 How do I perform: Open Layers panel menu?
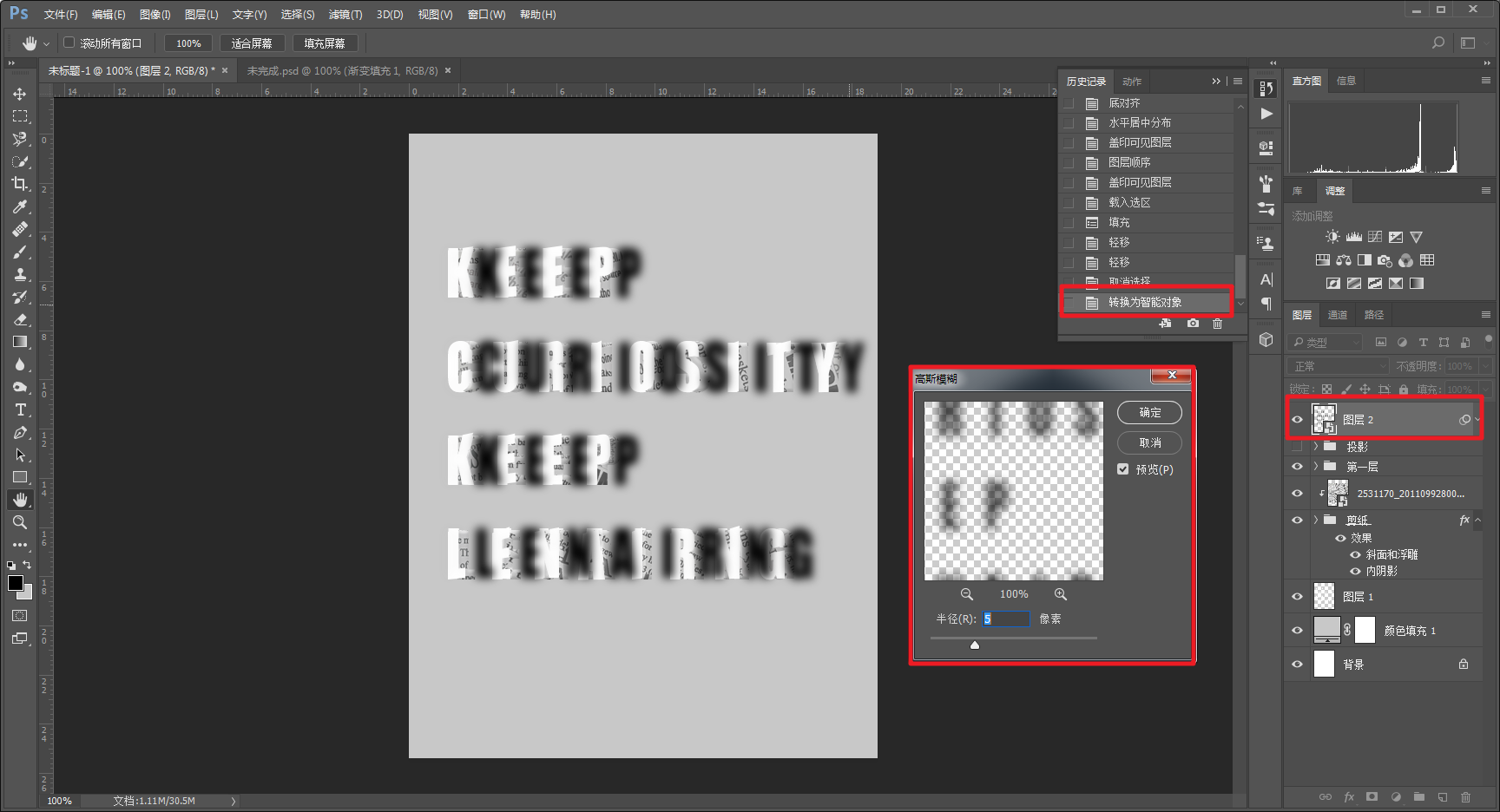[x=1485, y=315]
